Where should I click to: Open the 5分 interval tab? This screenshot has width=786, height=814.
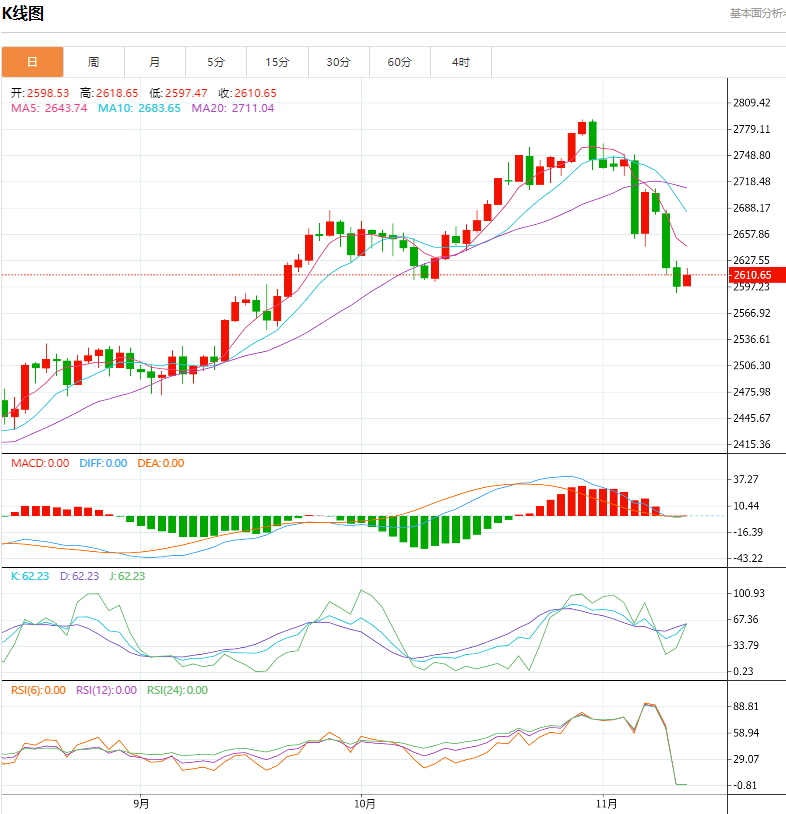point(216,62)
